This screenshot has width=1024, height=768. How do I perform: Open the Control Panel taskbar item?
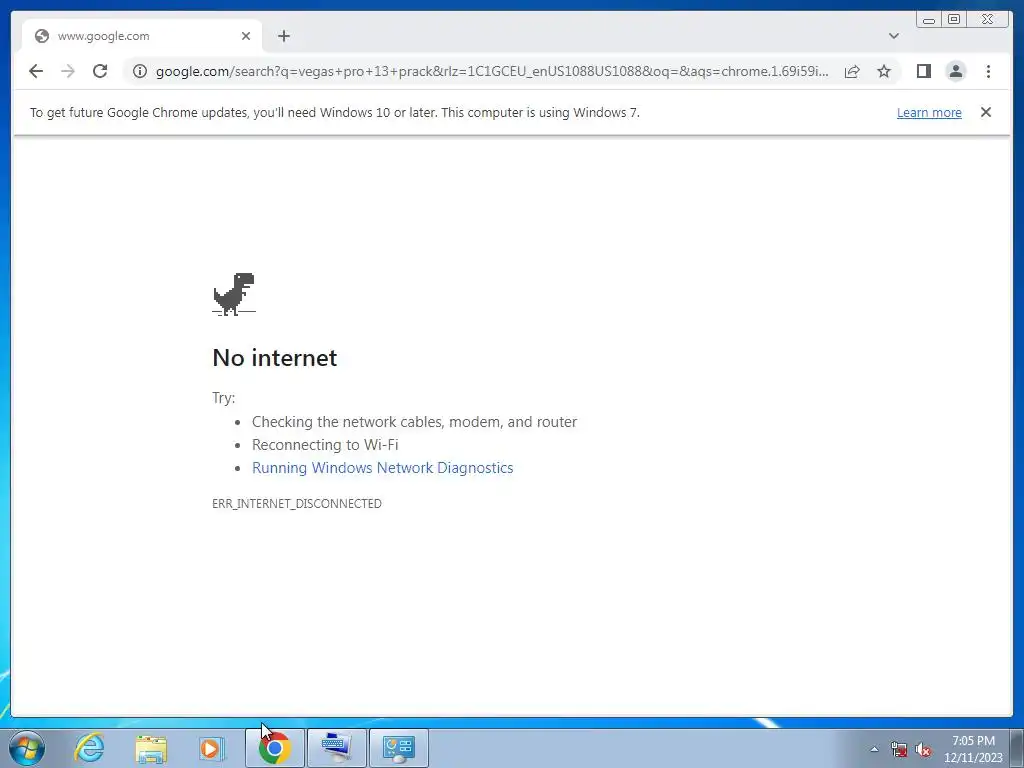tap(398, 748)
